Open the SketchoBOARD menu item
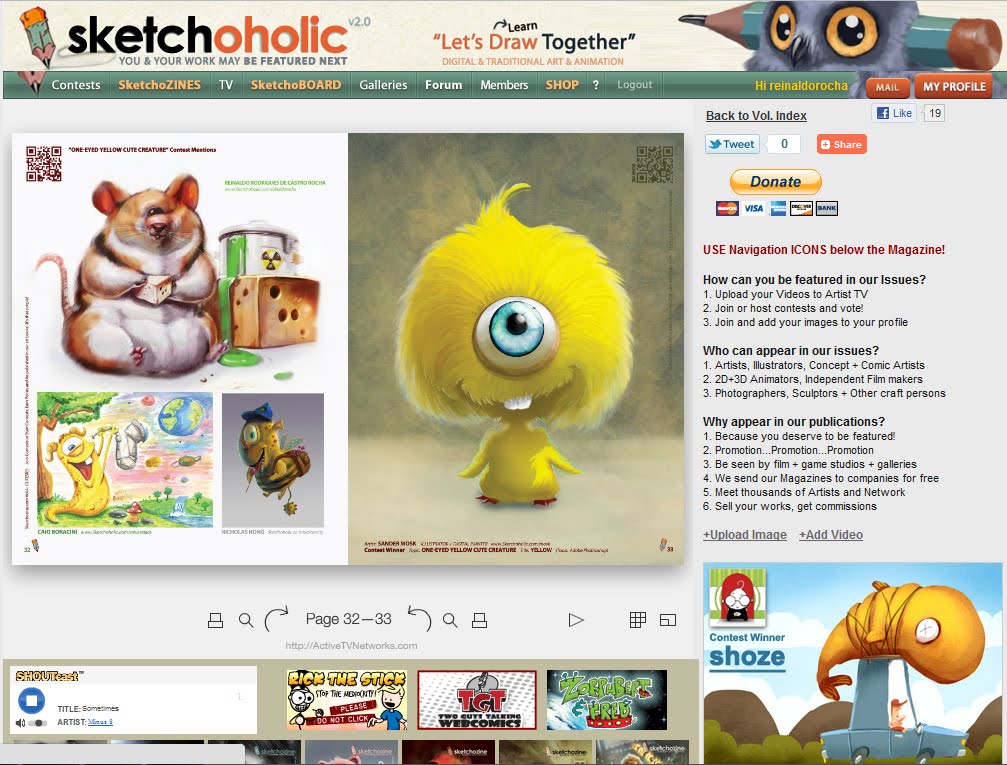 296,85
